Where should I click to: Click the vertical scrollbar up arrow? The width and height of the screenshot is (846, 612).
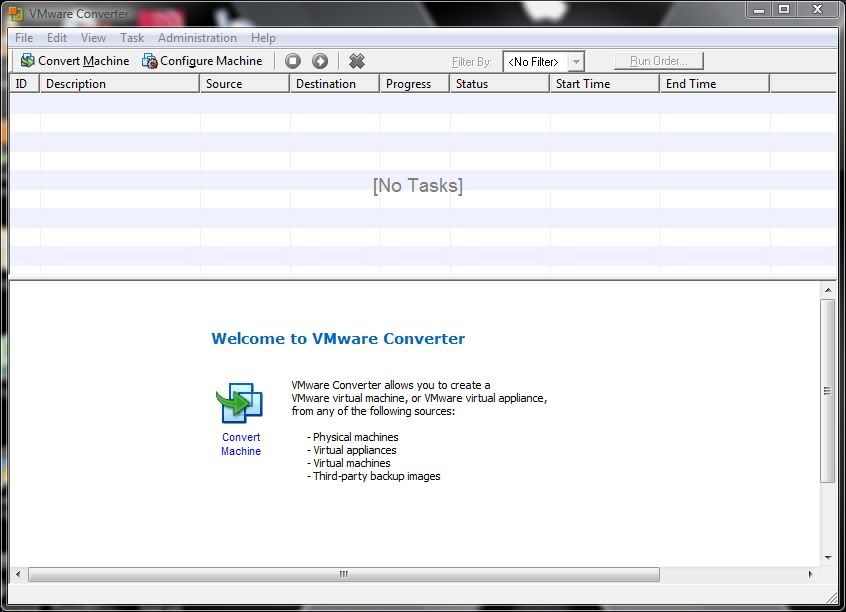click(828, 290)
